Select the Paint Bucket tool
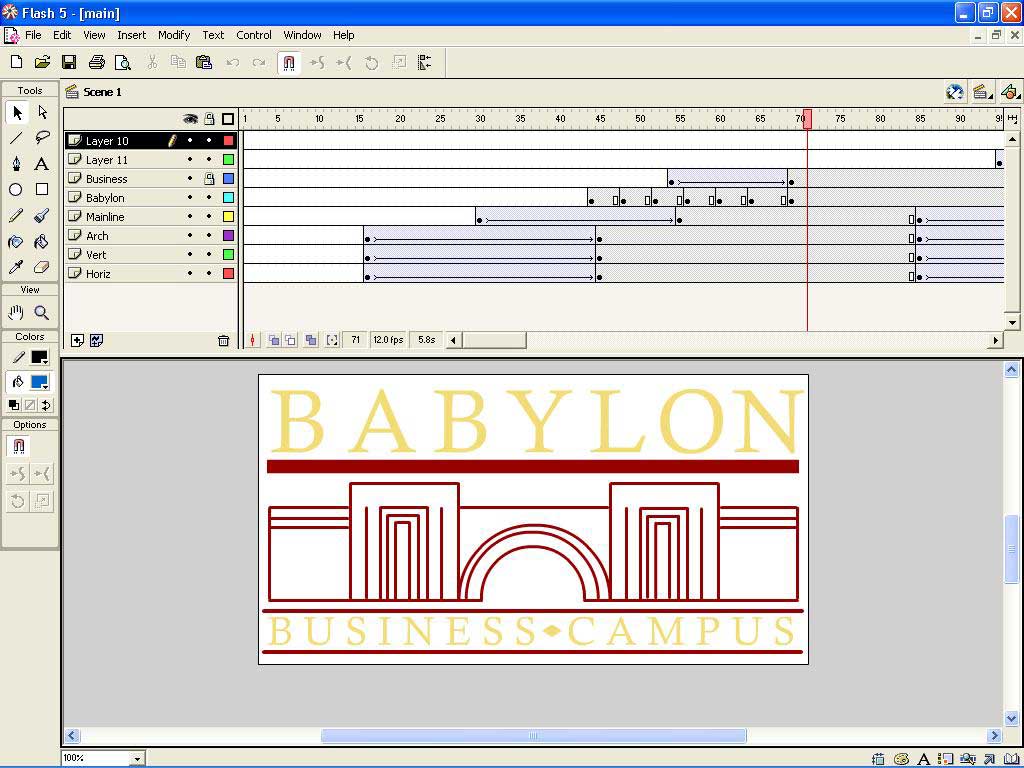Screen dimensions: 1024x768 click(42, 242)
